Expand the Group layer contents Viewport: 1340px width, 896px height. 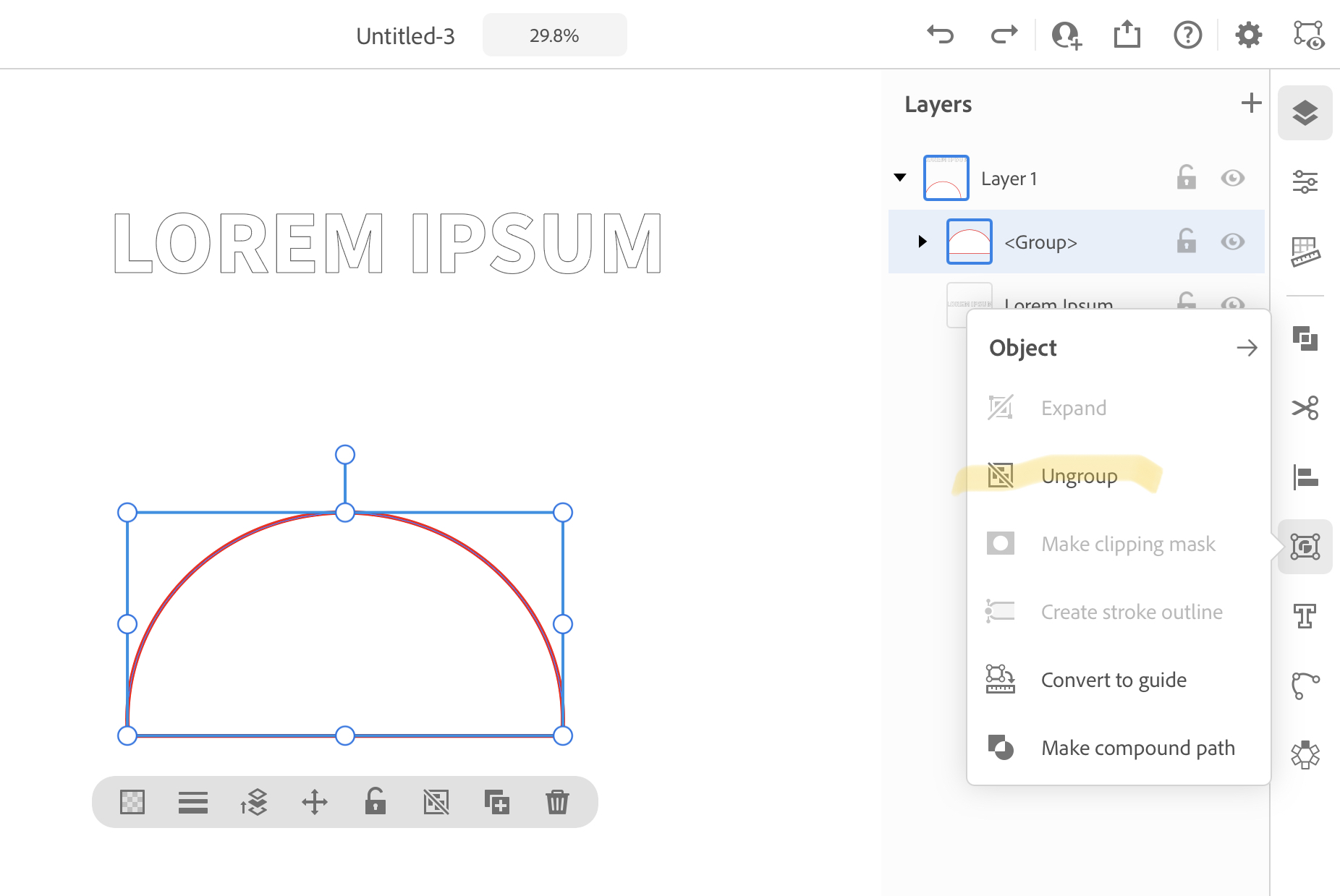pyautogui.click(x=922, y=242)
